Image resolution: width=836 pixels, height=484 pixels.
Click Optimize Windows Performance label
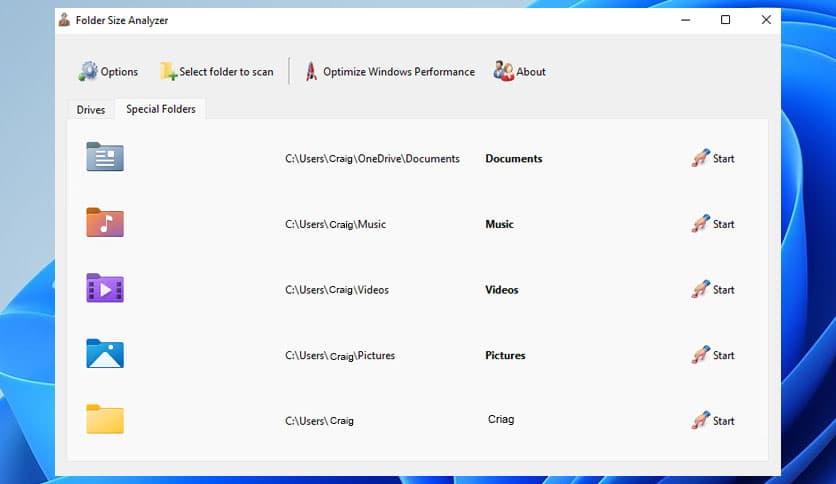(x=399, y=72)
